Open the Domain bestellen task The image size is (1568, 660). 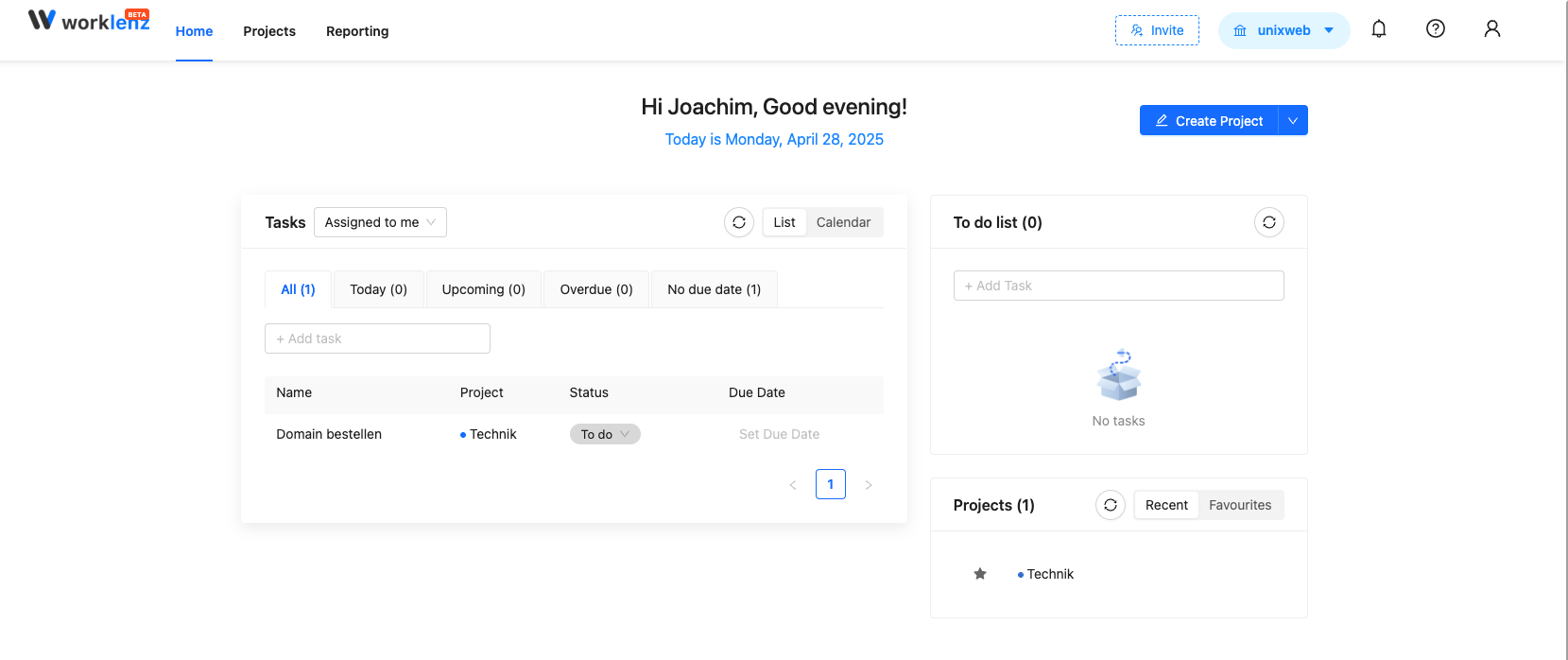[329, 434]
